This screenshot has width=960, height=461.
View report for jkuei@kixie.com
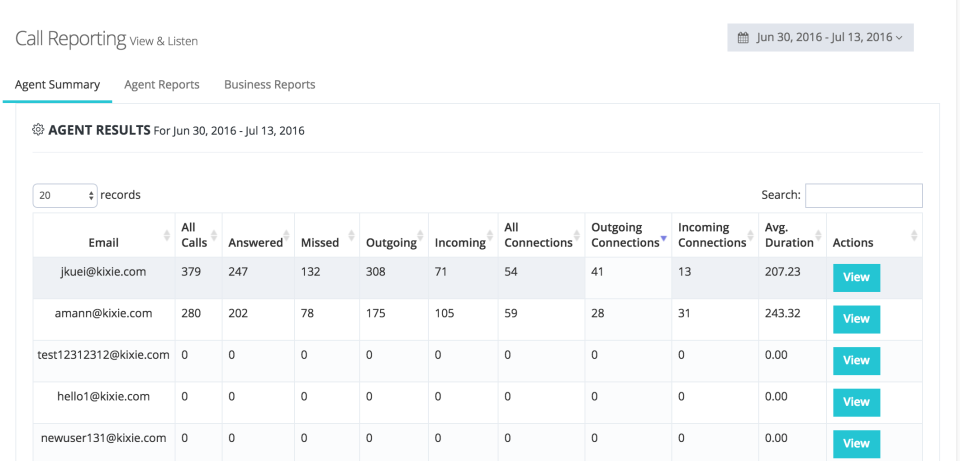pyautogui.click(x=856, y=277)
